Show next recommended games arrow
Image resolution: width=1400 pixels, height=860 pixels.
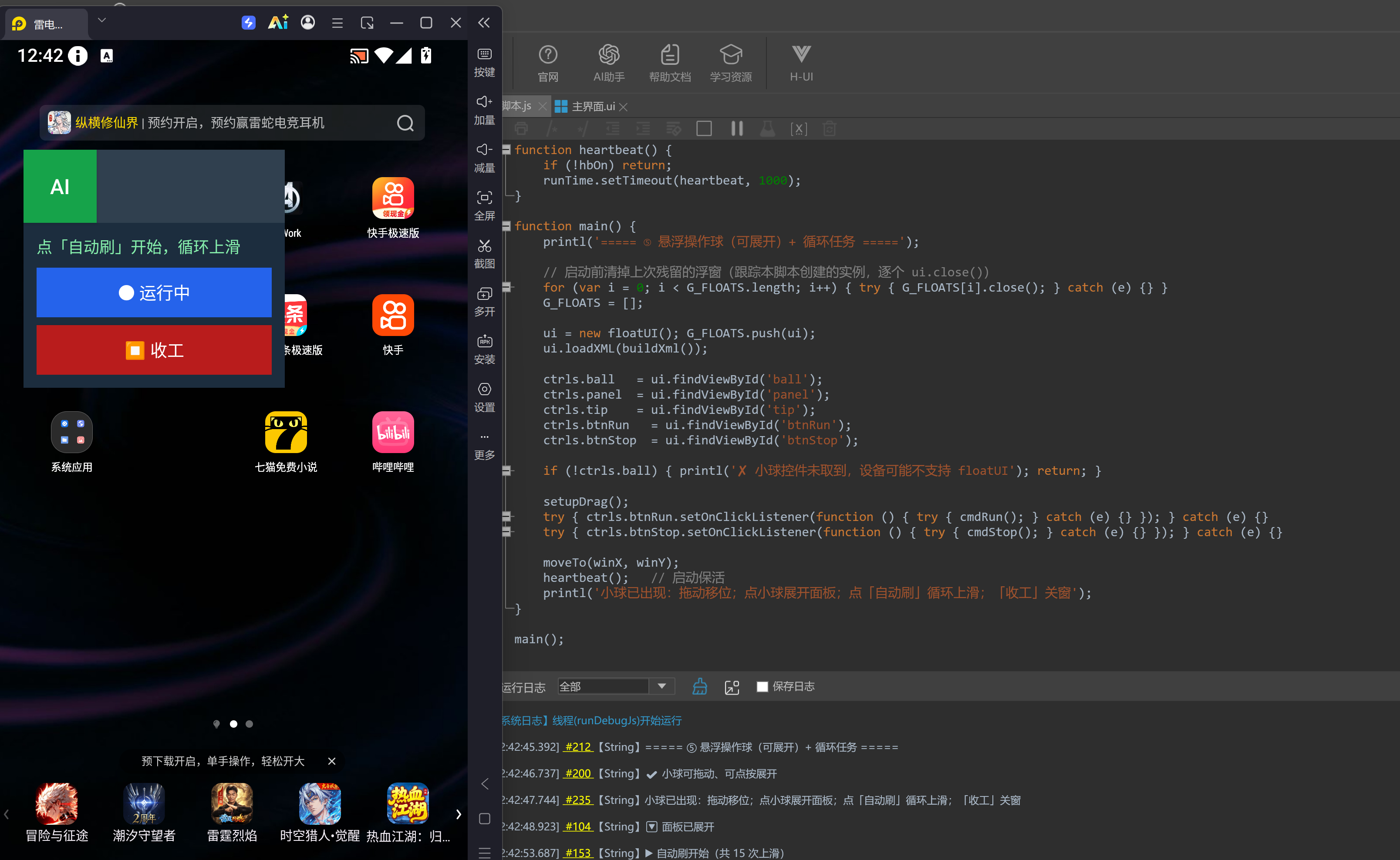point(458,814)
